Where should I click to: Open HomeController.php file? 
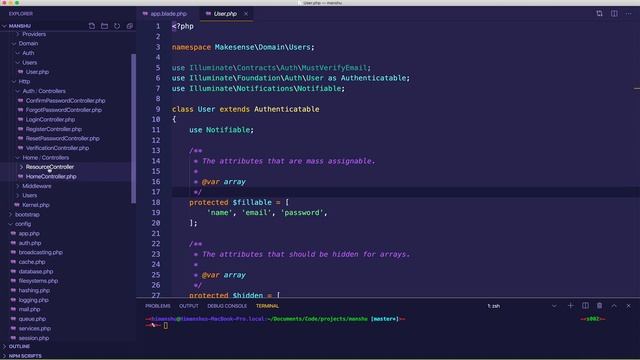pos(51,176)
